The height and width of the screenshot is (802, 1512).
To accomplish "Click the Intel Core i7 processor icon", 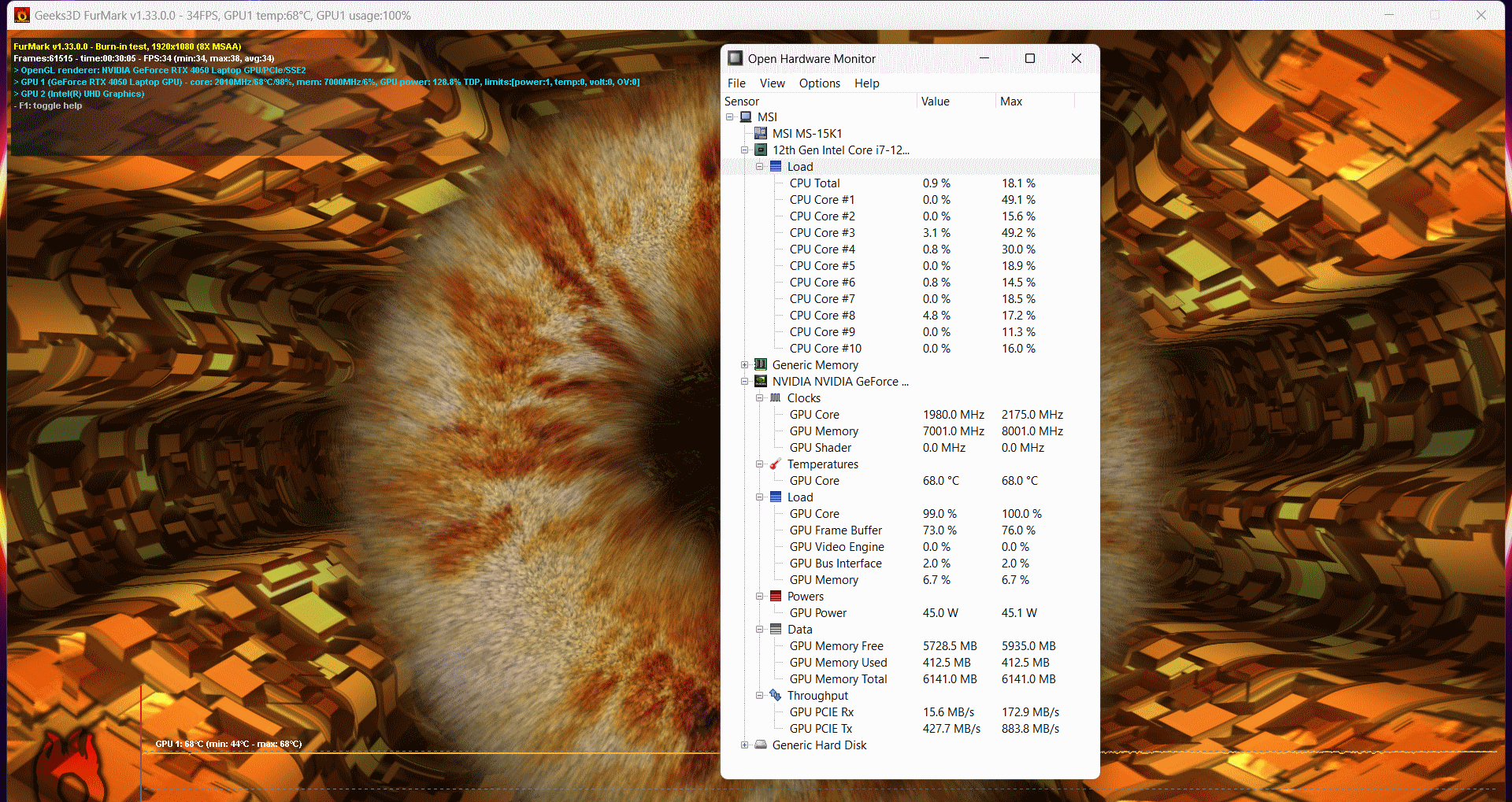I will click(761, 150).
